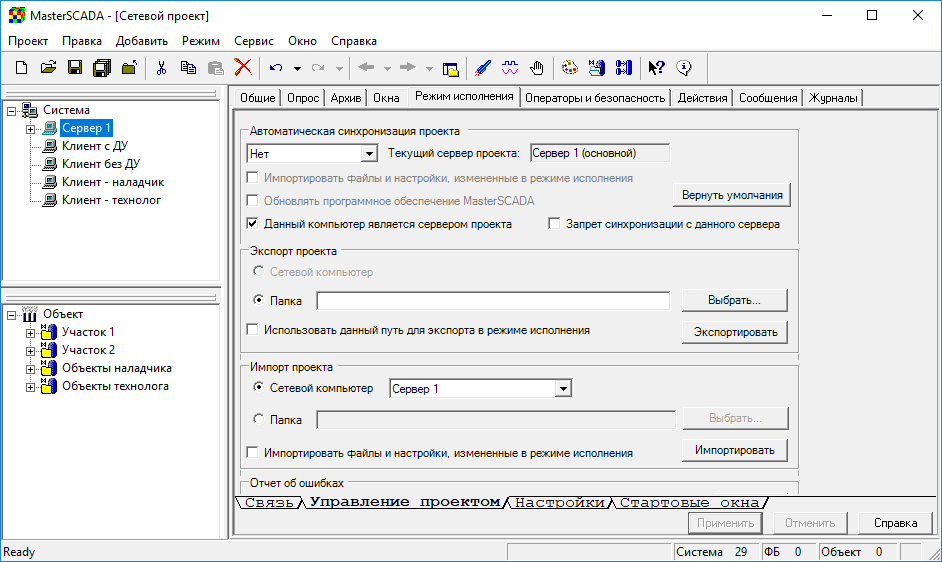Open the import network computer 'Сервер 1' dropdown
The image size is (942, 562).
(x=563, y=389)
